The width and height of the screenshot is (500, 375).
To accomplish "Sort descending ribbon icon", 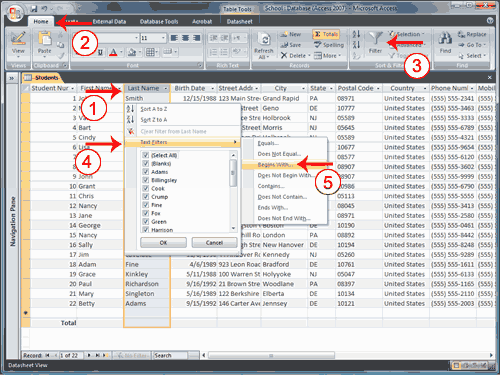I will pyautogui.click(x=356, y=44).
